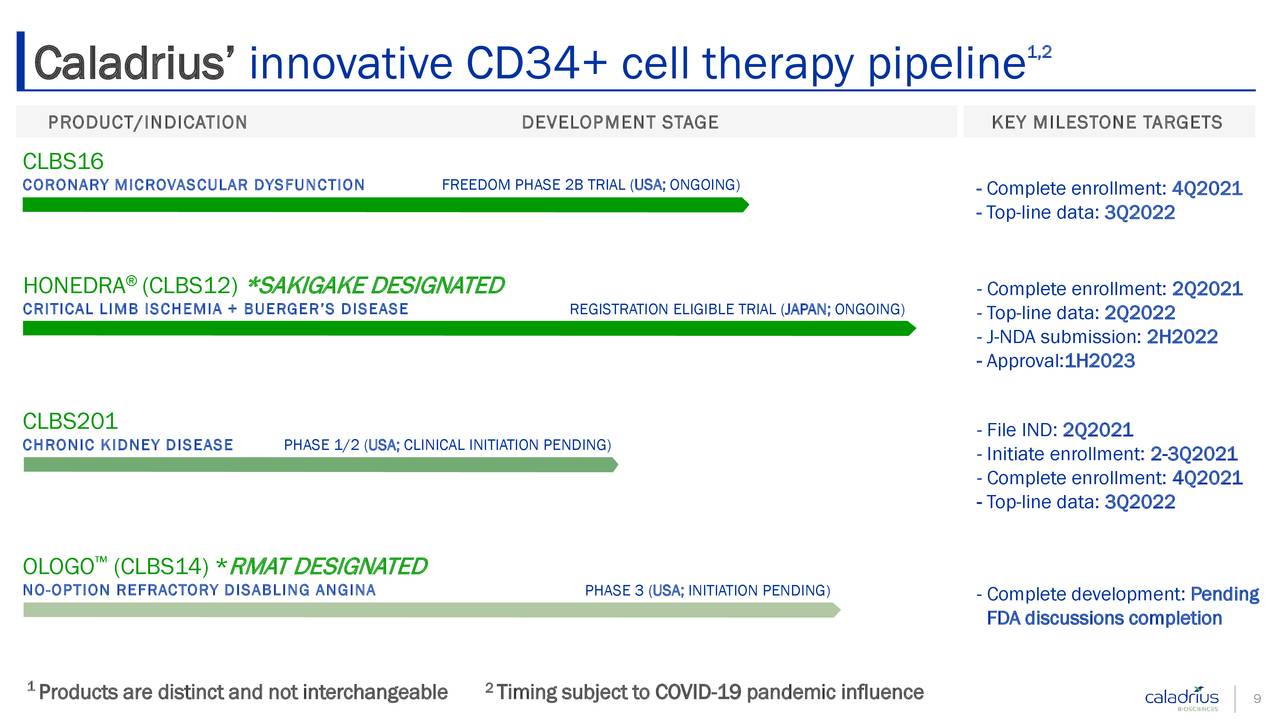
Task: Click the CLBS201 development stage bar
Action: 320,464
